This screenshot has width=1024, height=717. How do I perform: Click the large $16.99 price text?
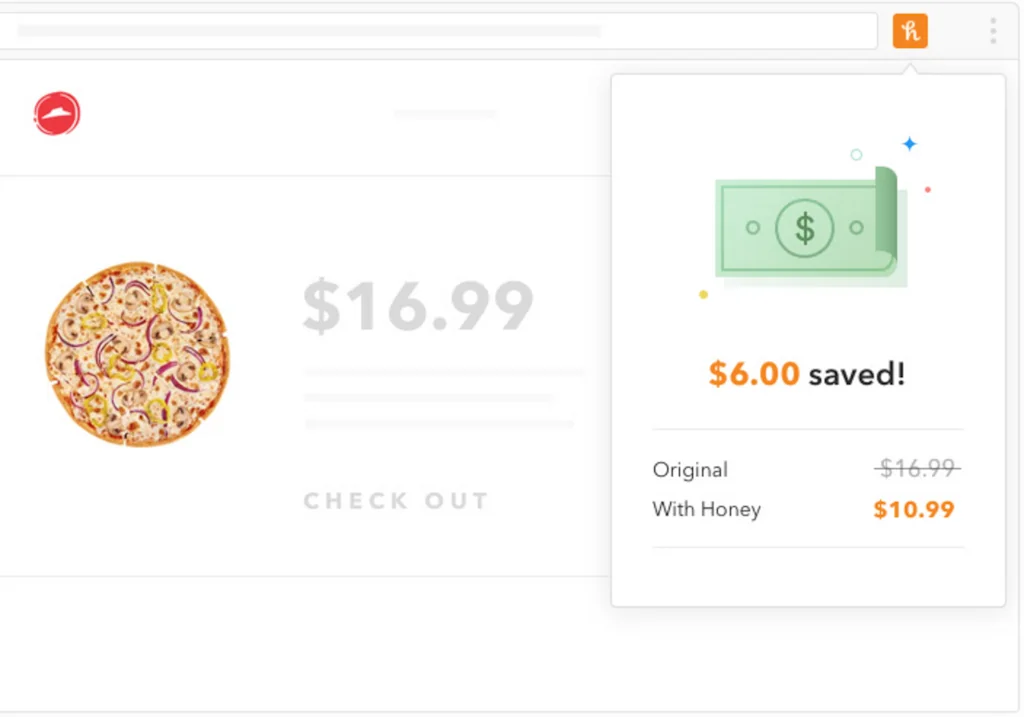tap(418, 308)
